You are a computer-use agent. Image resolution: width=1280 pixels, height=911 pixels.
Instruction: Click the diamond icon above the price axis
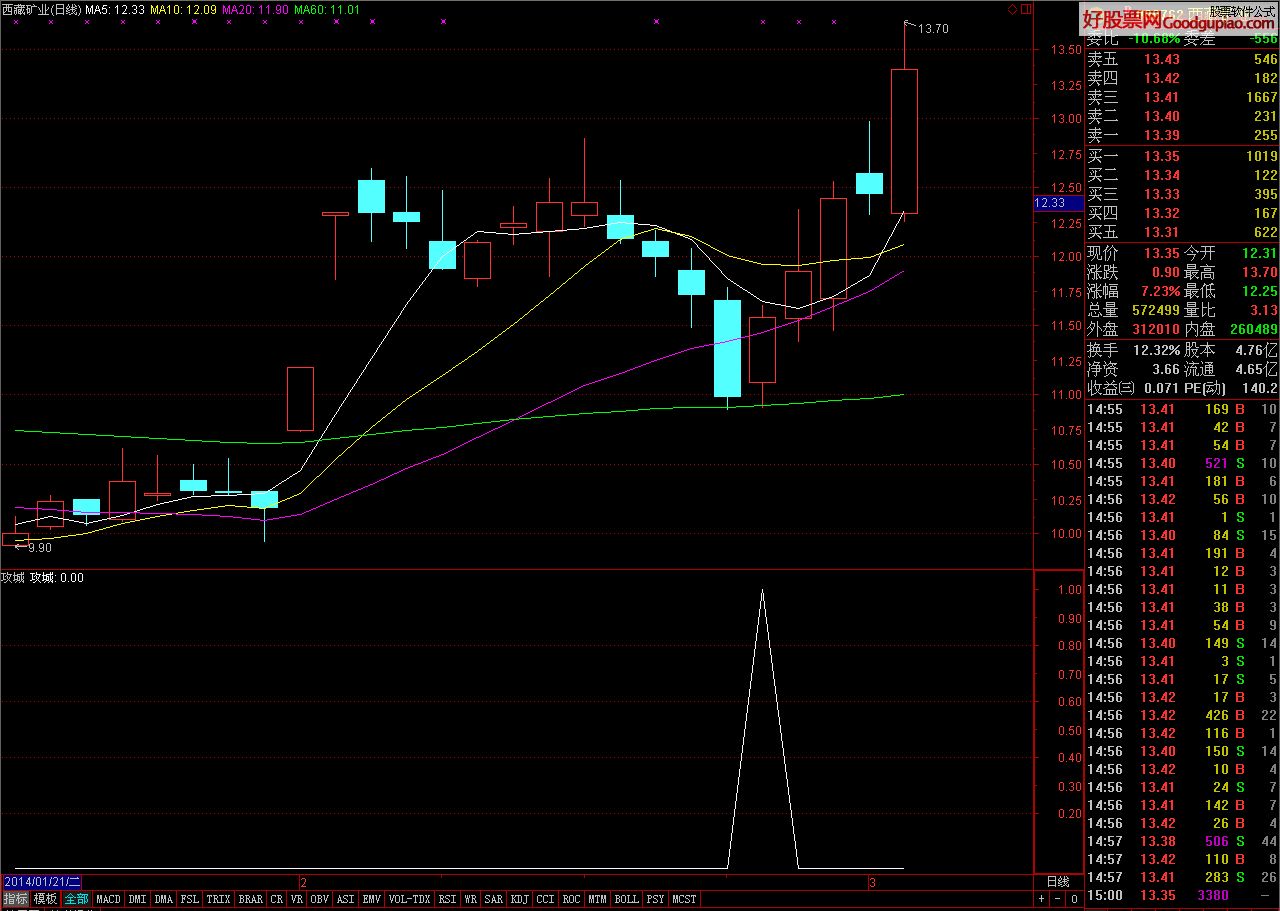coord(1012,9)
